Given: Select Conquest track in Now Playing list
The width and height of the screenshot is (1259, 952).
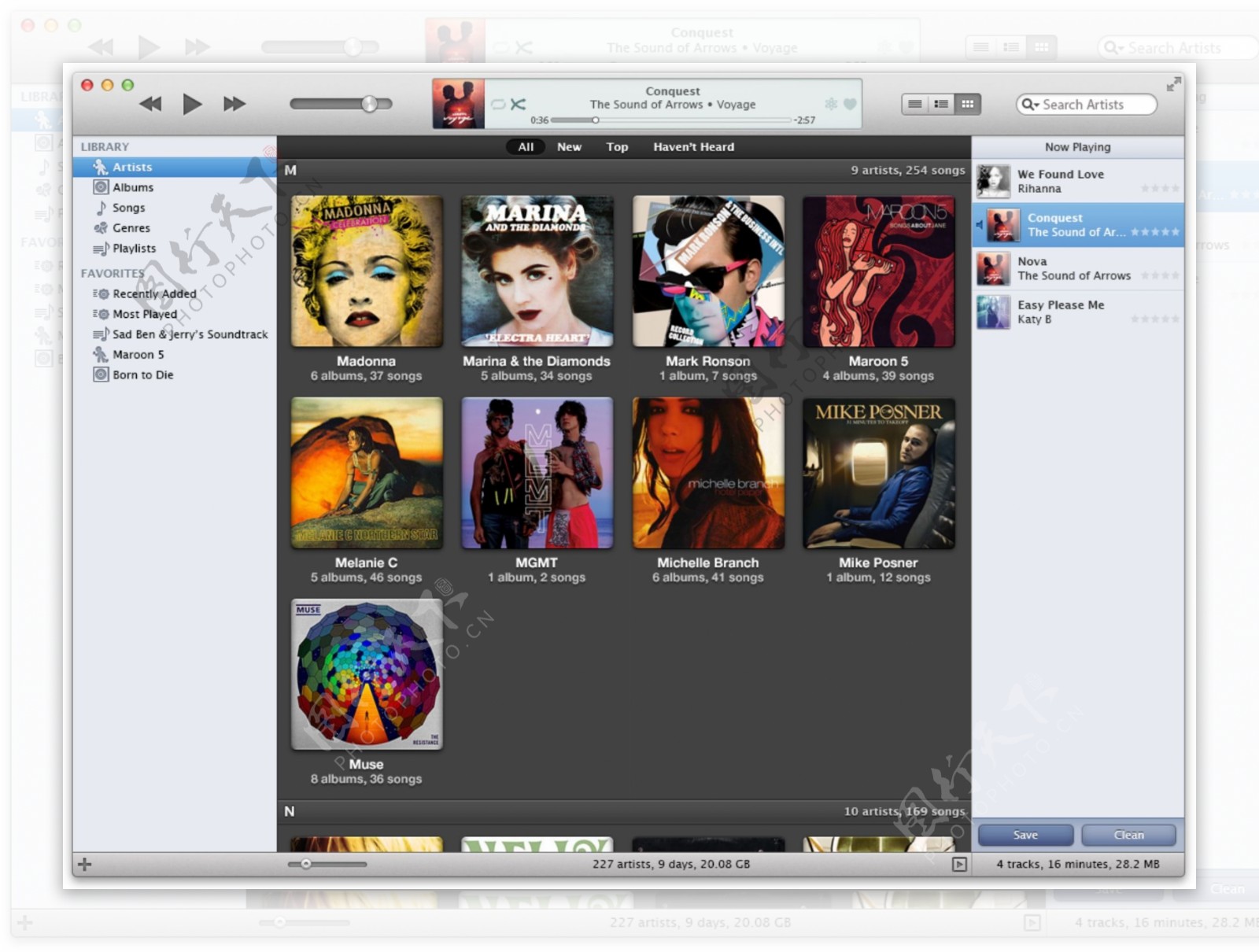Looking at the screenshot, I should (1078, 225).
